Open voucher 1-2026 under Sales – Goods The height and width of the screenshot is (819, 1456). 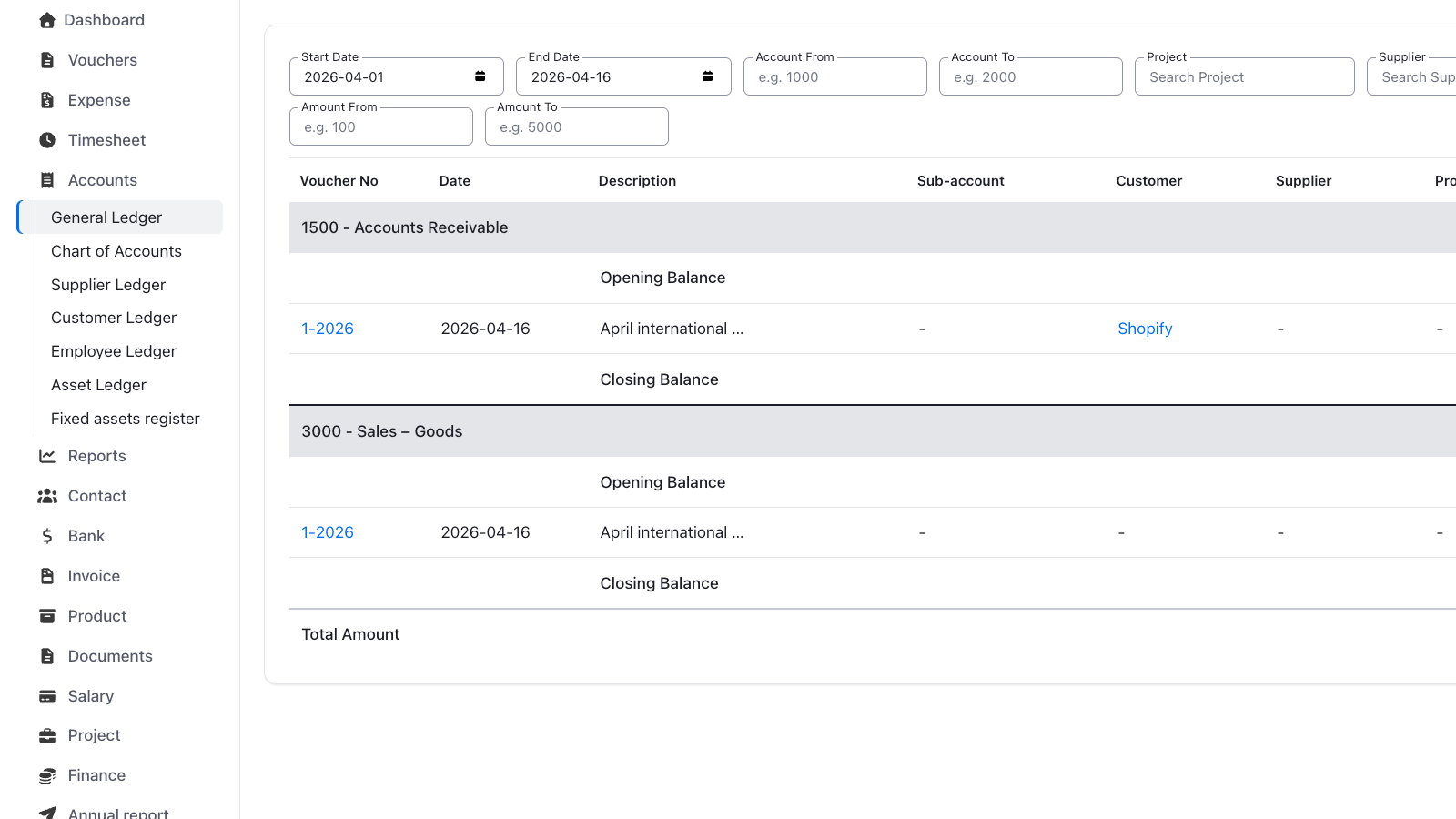point(328,532)
